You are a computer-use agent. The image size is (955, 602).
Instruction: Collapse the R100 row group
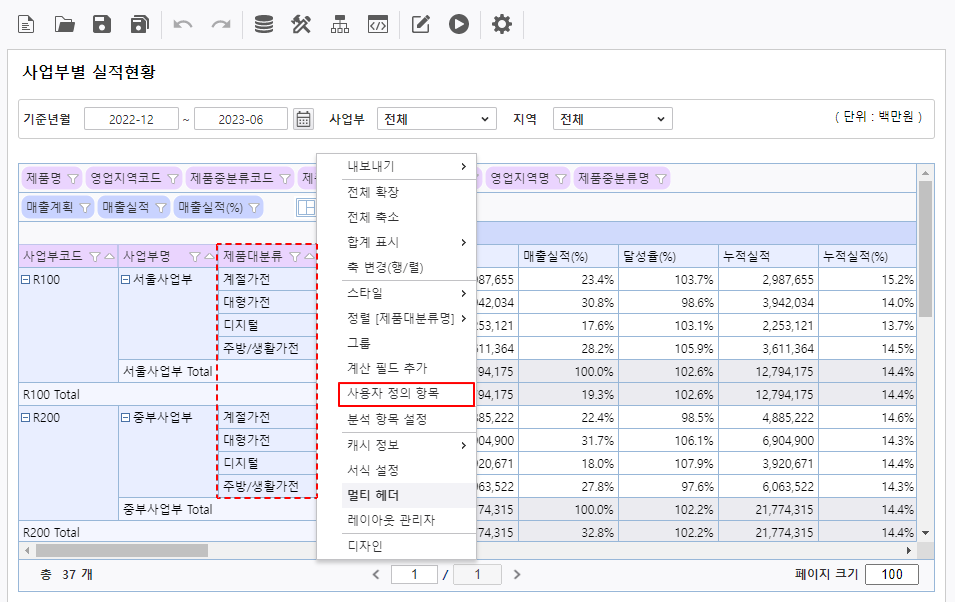(25, 280)
